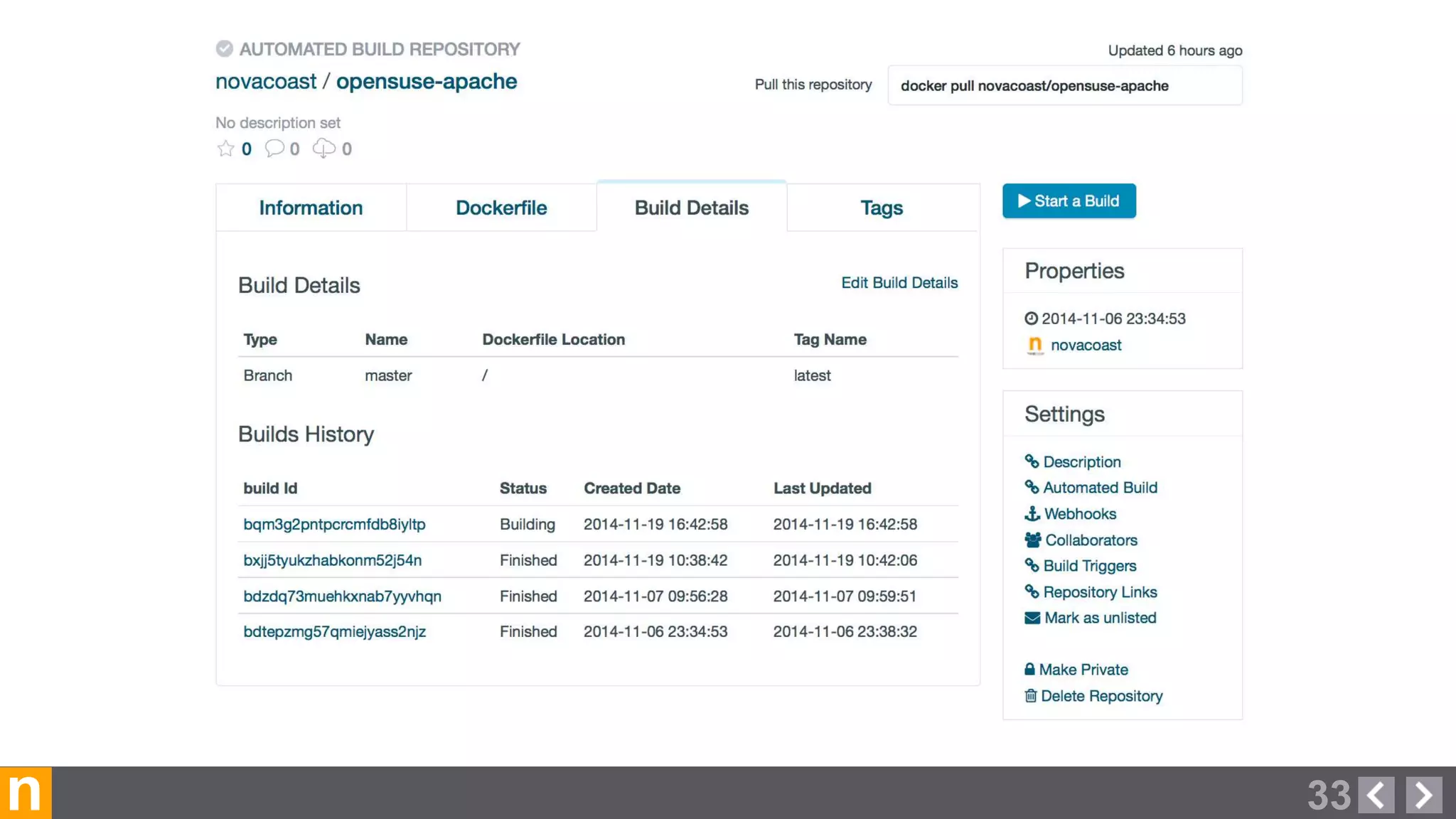Click the Collaborators people icon
Screen dimensions: 1456x819
click(1032, 540)
